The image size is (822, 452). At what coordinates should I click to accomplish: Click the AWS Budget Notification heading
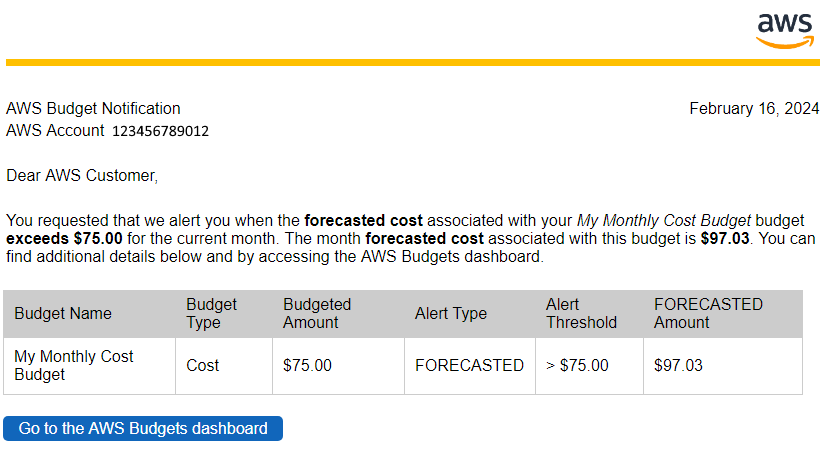93,109
